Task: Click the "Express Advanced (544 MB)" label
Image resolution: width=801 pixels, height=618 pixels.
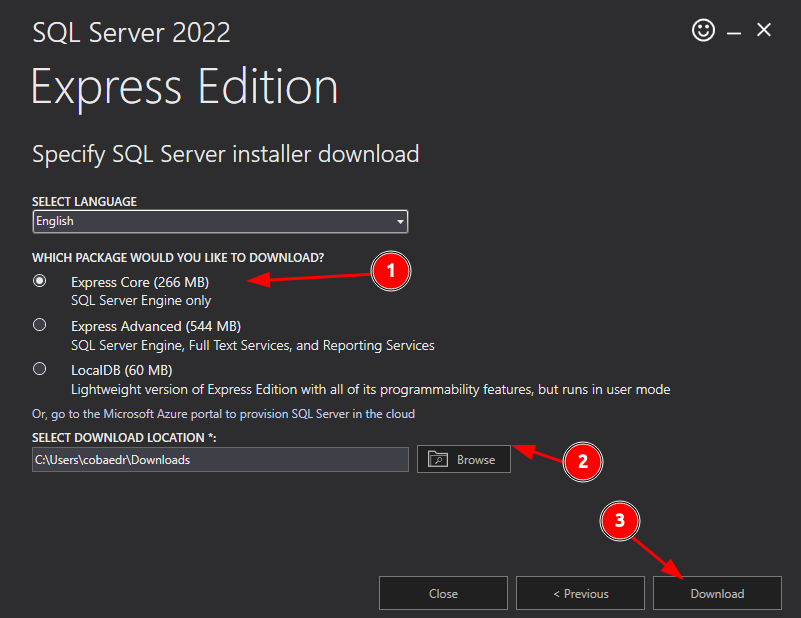Action: pyautogui.click(x=155, y=326)
